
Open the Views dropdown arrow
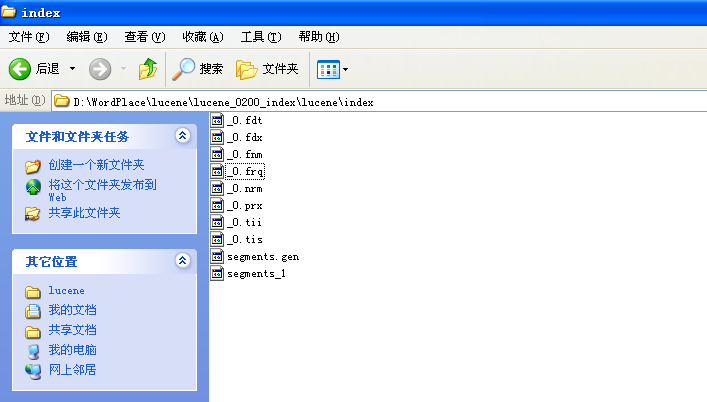(x=345, y=69)
